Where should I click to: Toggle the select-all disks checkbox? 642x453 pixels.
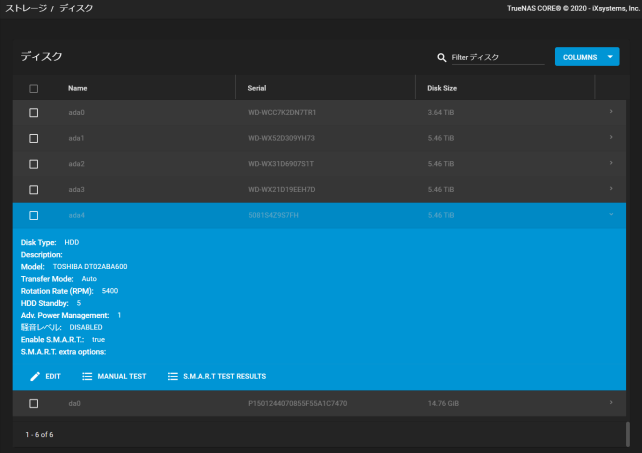coord(33,88)
